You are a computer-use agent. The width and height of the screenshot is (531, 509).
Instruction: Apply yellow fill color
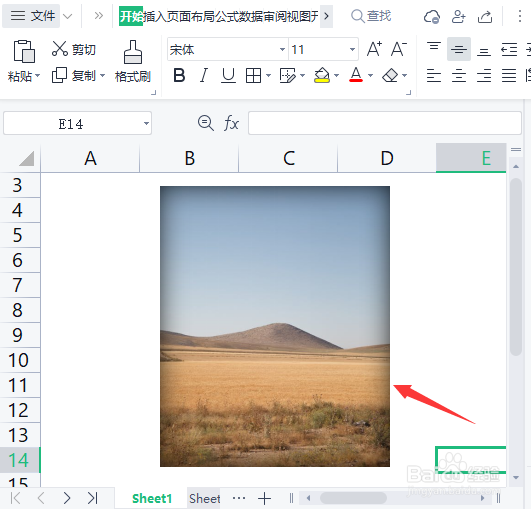322,75
